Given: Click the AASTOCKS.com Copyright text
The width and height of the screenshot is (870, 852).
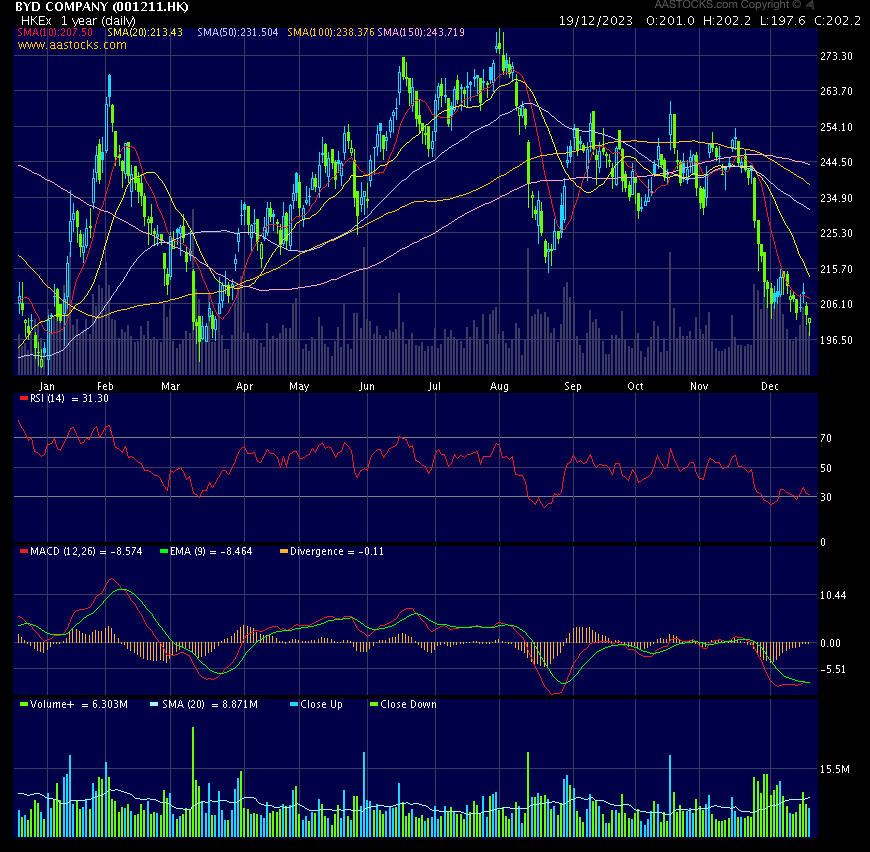Looking at the screenshot, I should tap(727, 4).
